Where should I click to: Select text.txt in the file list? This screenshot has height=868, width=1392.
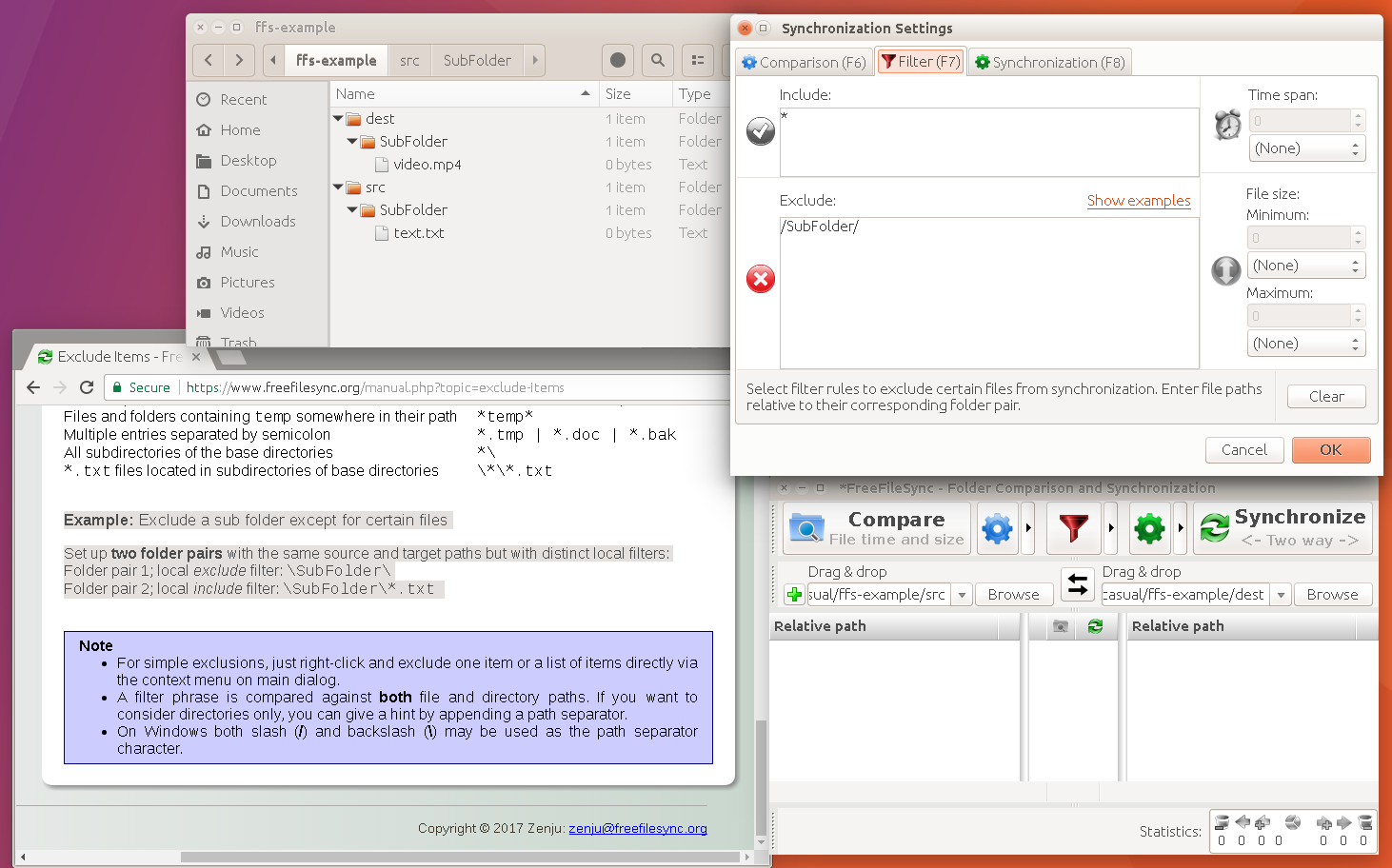(419, 233)
